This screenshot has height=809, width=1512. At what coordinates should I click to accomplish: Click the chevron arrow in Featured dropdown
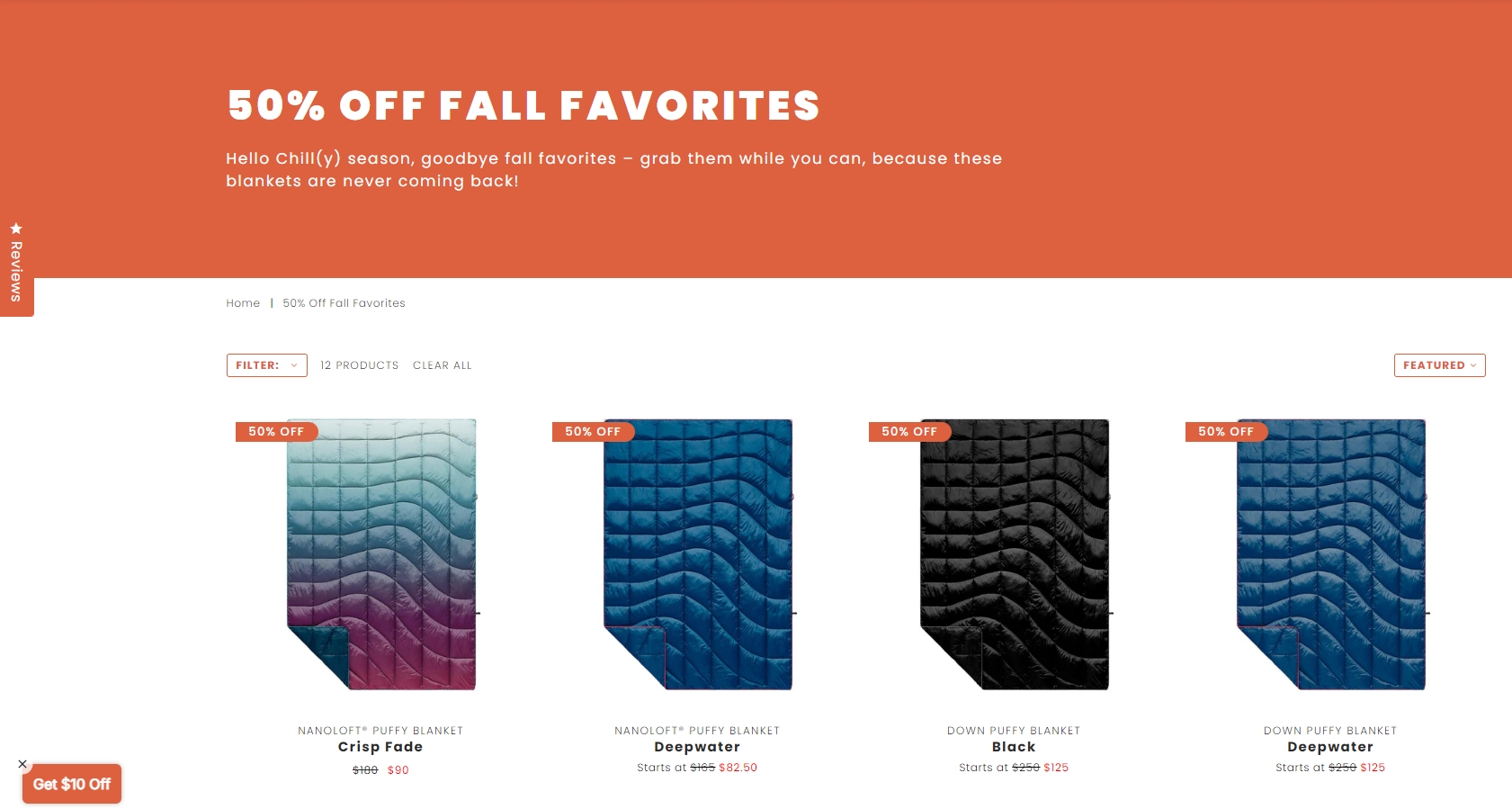pos(1473,365)
